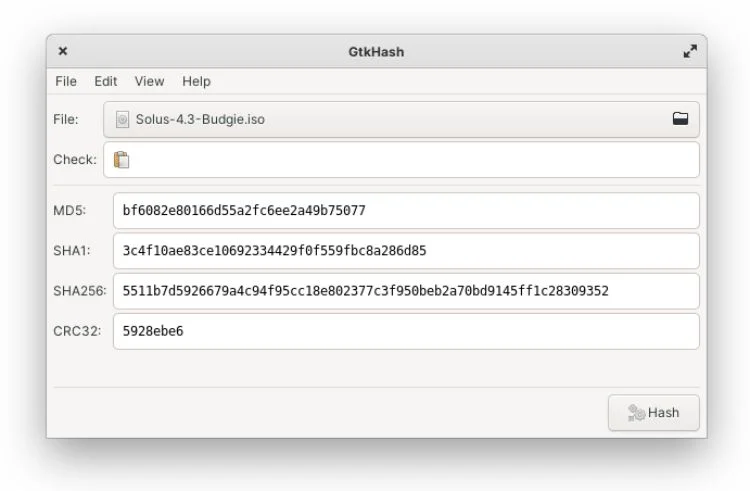Screen dimensions: 750x491
Task: Click the ISO disc file icon
Action: click(122, 120)
